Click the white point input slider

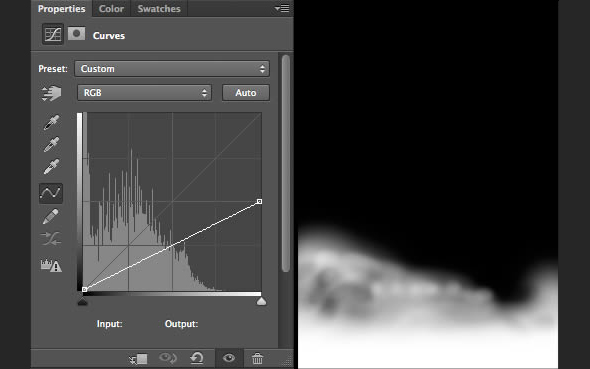click(x=261, y=302)
